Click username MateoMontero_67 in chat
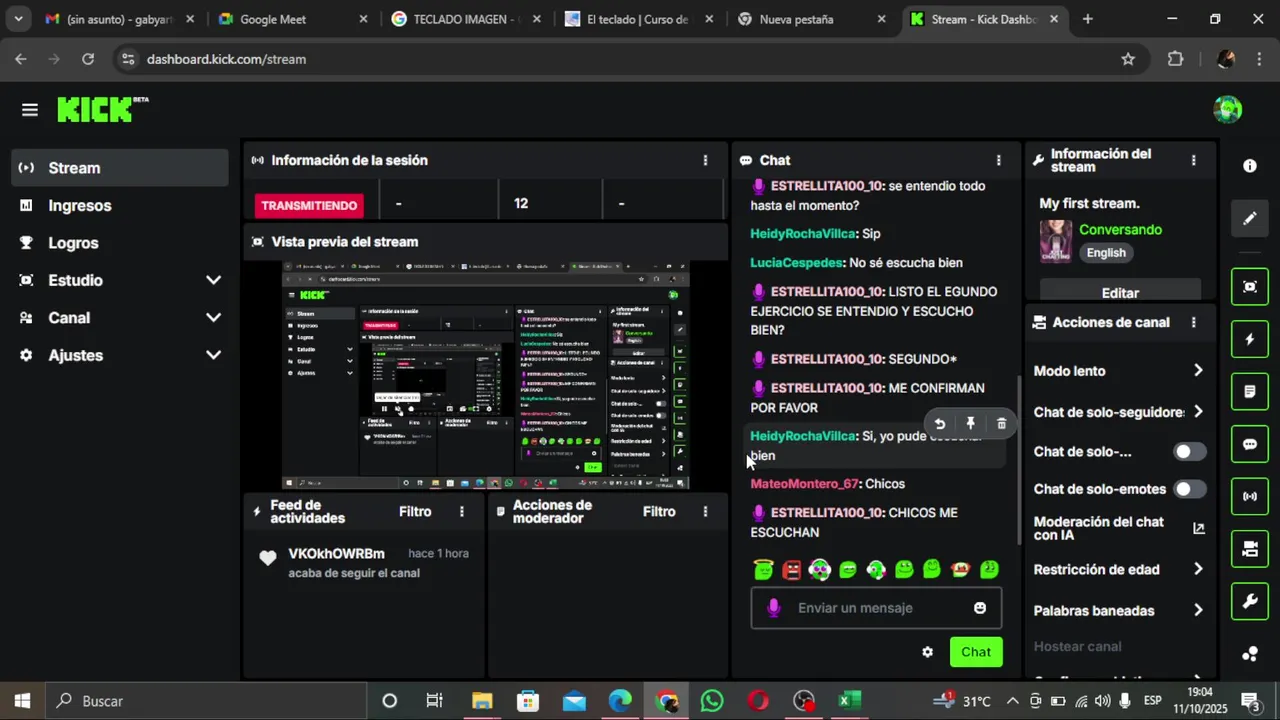The width and height of the screenshot is (1280, 720). coord(805,484)
